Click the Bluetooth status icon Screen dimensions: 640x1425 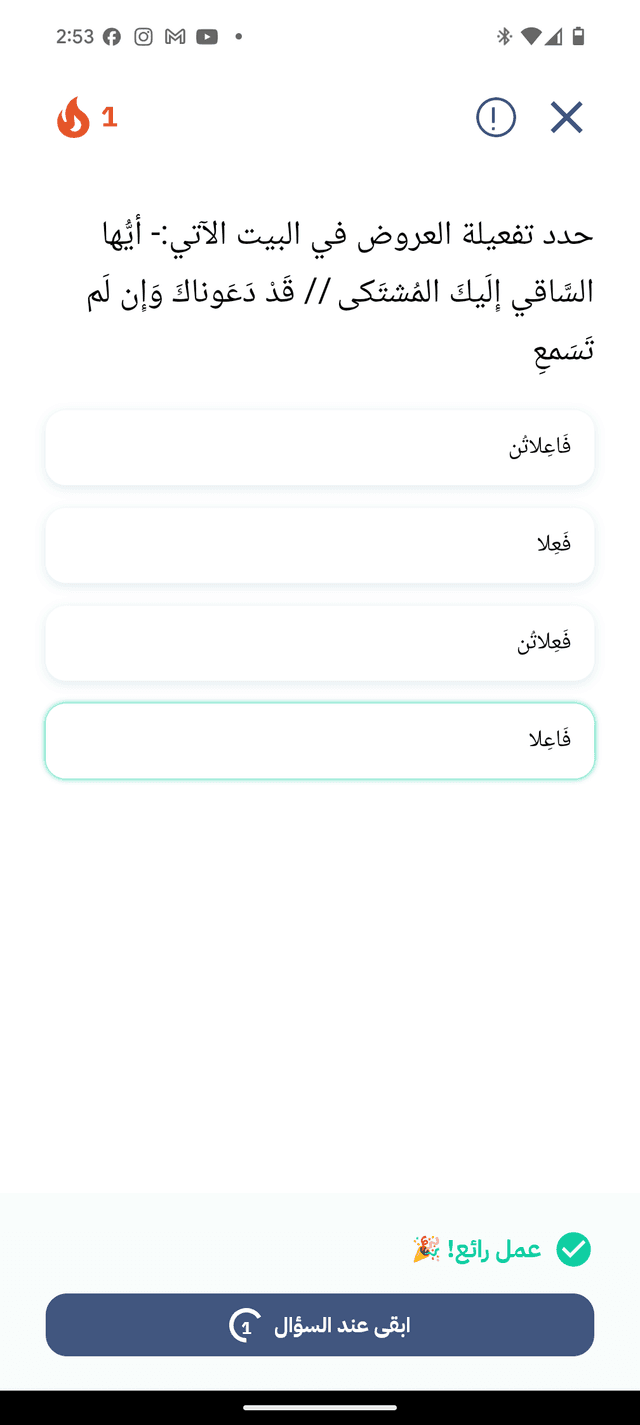click(x=504, y=36)
